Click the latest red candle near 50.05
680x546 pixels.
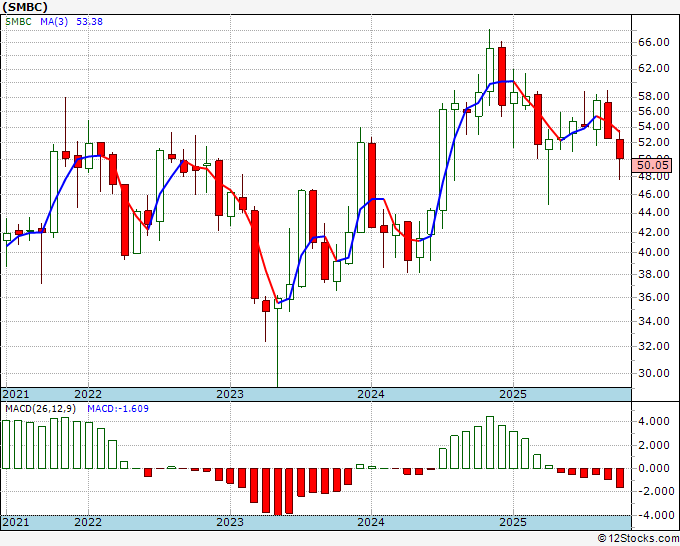point(620,149)
